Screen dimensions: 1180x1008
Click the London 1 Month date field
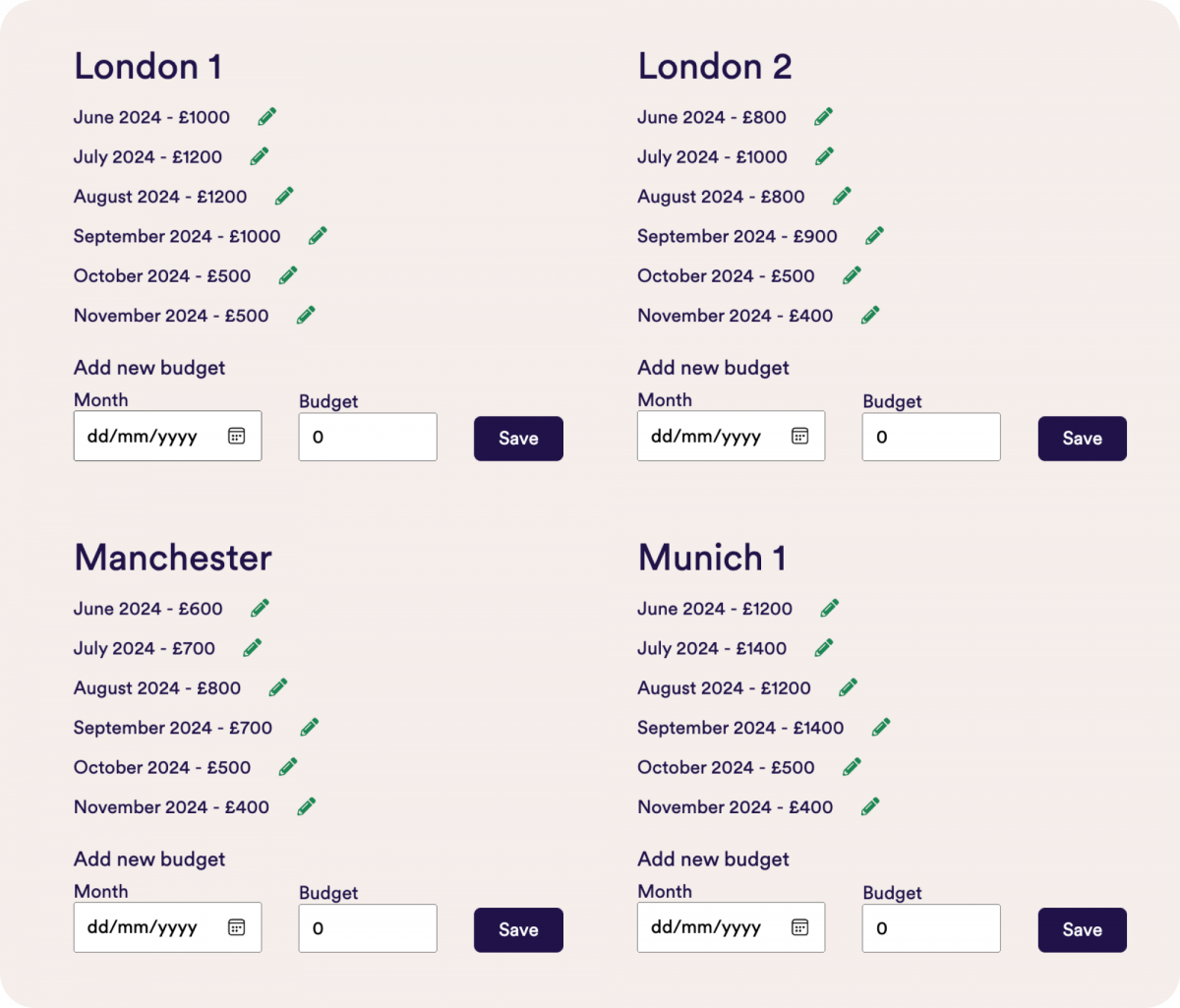147,436
